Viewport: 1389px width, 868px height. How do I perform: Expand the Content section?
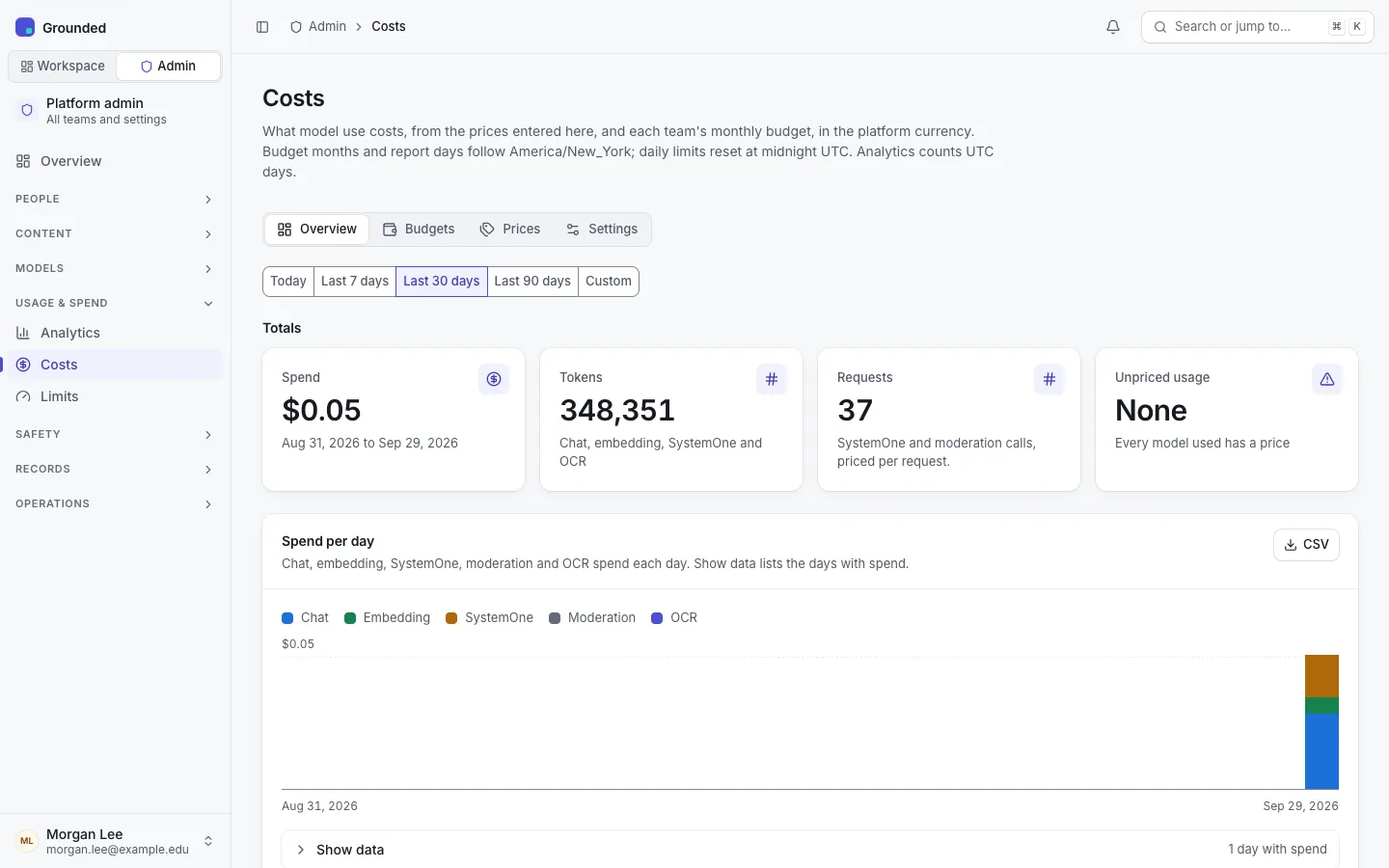[114, 233]
